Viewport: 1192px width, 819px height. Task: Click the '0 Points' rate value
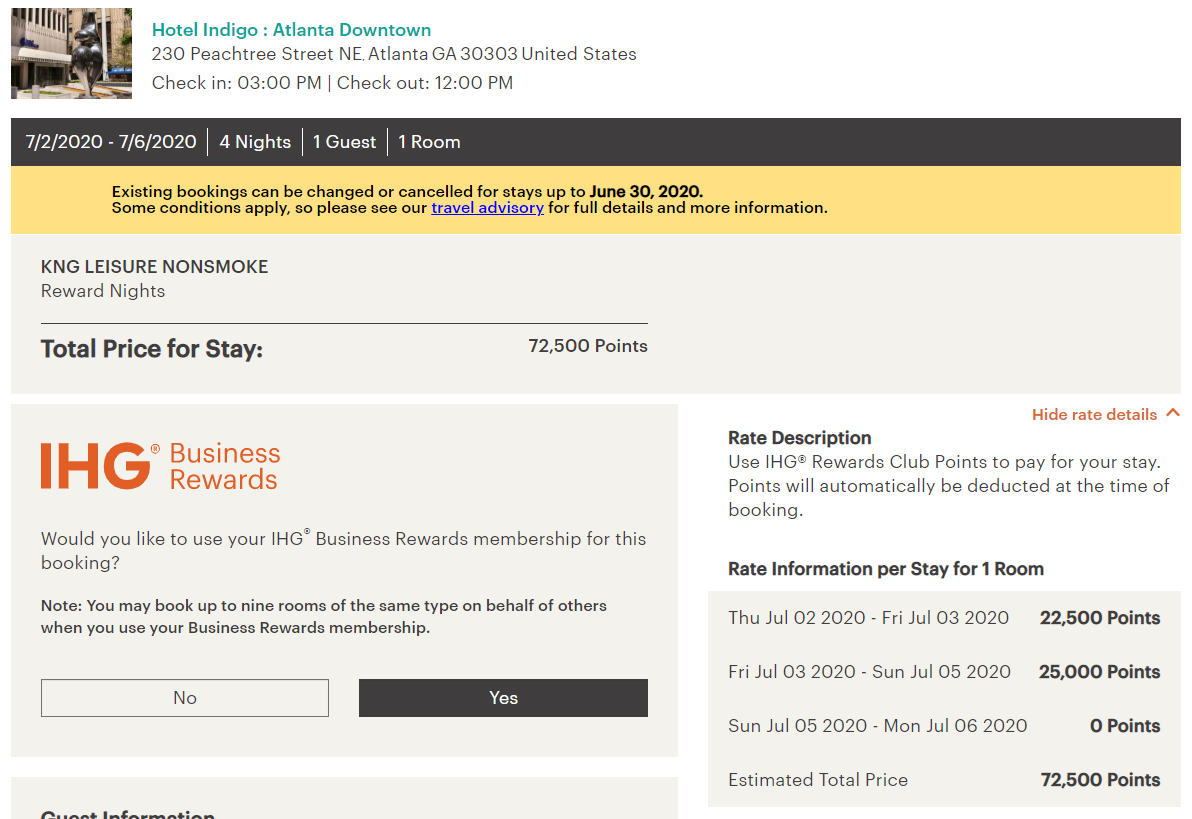click(1125, 725)
